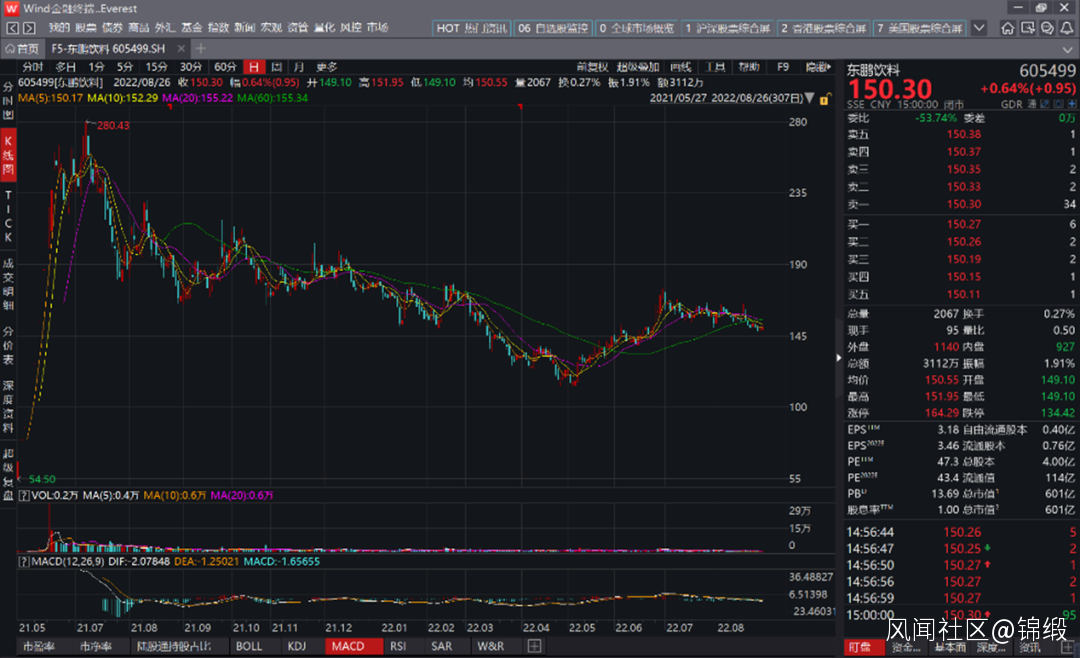
Task: Open the HOT 热门资讯 shortcut
Action: pyautogui.click(x=472, y=28)
